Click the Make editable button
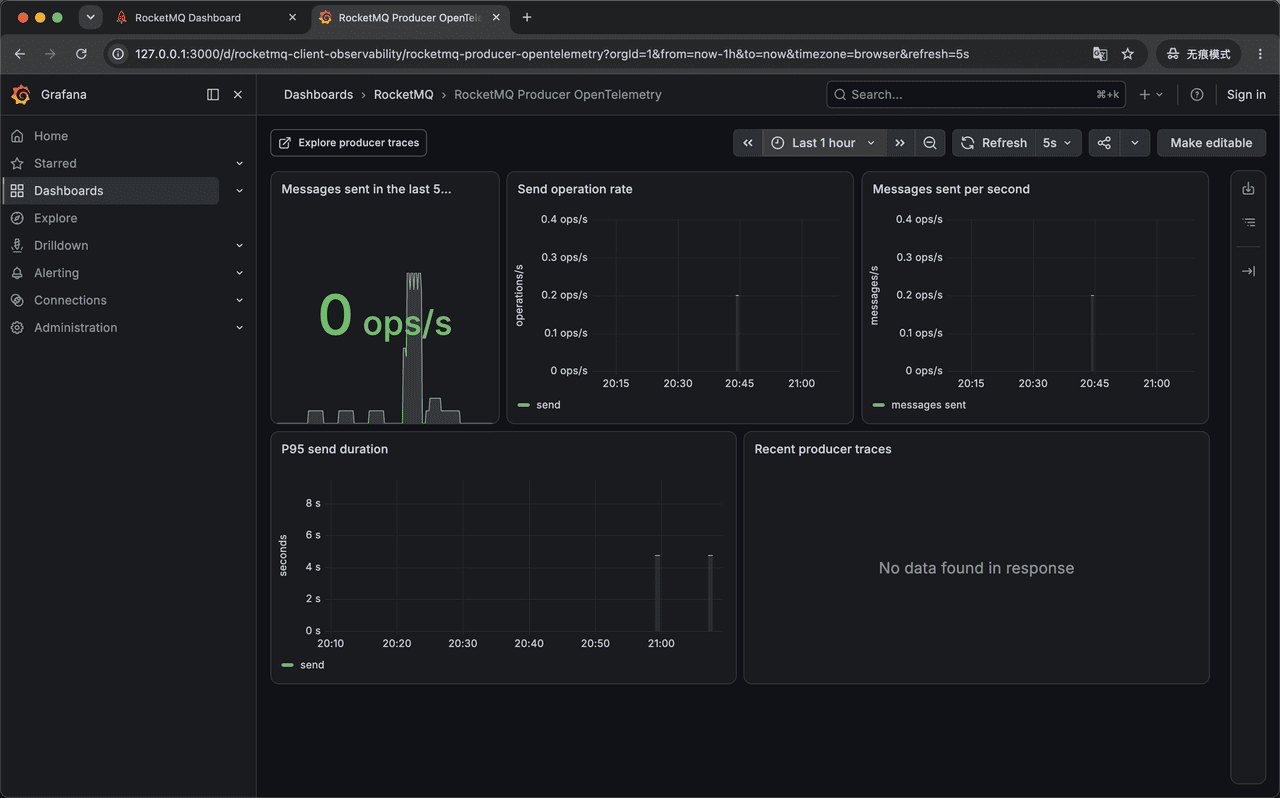Image resolution: width=1280 pixels, height=798 pixels. [x=1211, y=143]
